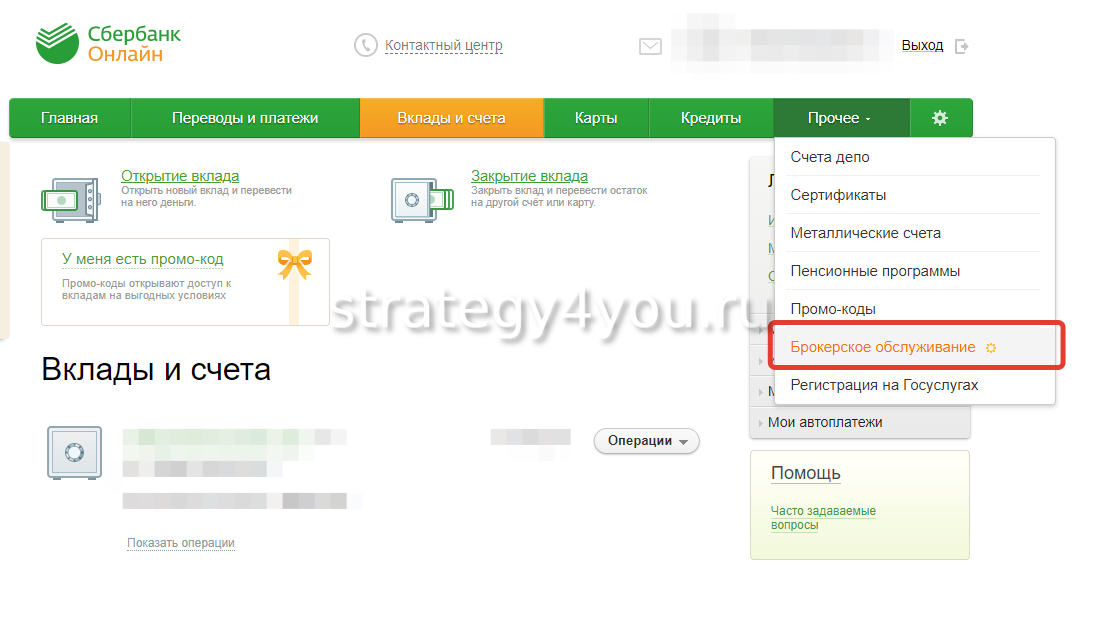Click the safe icon for Закрытие вклада
Image resolution: width=1099 pixels, height=618 pixels.
(422, 200)
